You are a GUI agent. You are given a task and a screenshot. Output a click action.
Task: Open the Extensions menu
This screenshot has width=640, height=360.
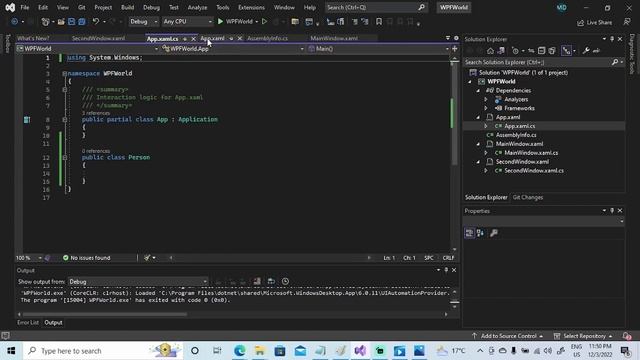tap(251, 7)
